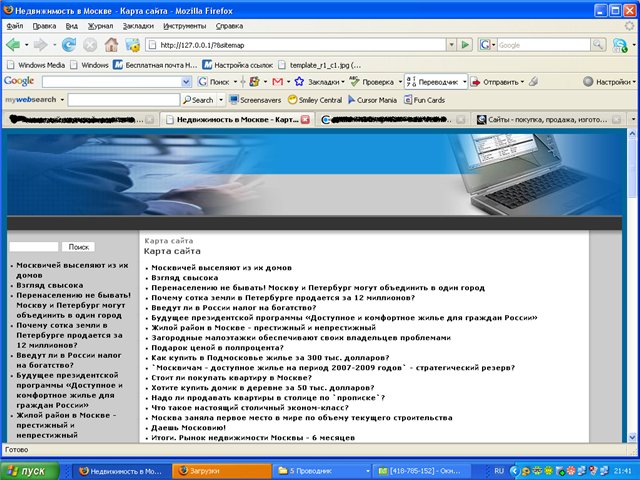Close the Недвижимость в Москве tab
Viewport: 640px width, 480px height.
tap(305, 119)
